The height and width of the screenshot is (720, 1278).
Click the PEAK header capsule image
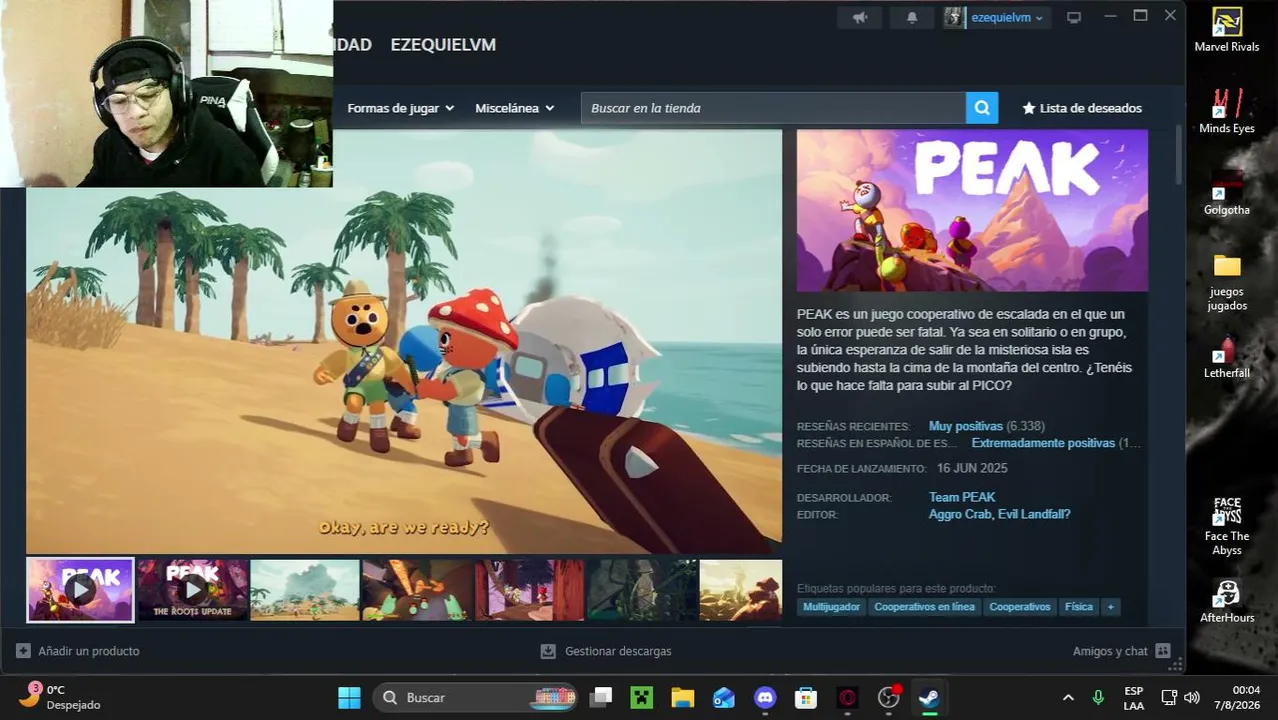pyautogui.click(x=972, y=211)
